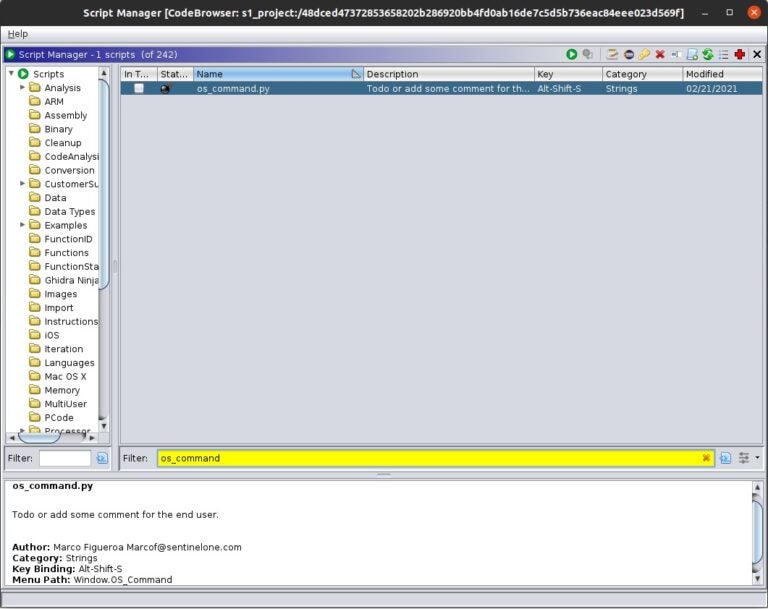This screenshot has height=609, width=768.
Task: Assign key binding with the key icon
Action: click(x=644, y=54)
